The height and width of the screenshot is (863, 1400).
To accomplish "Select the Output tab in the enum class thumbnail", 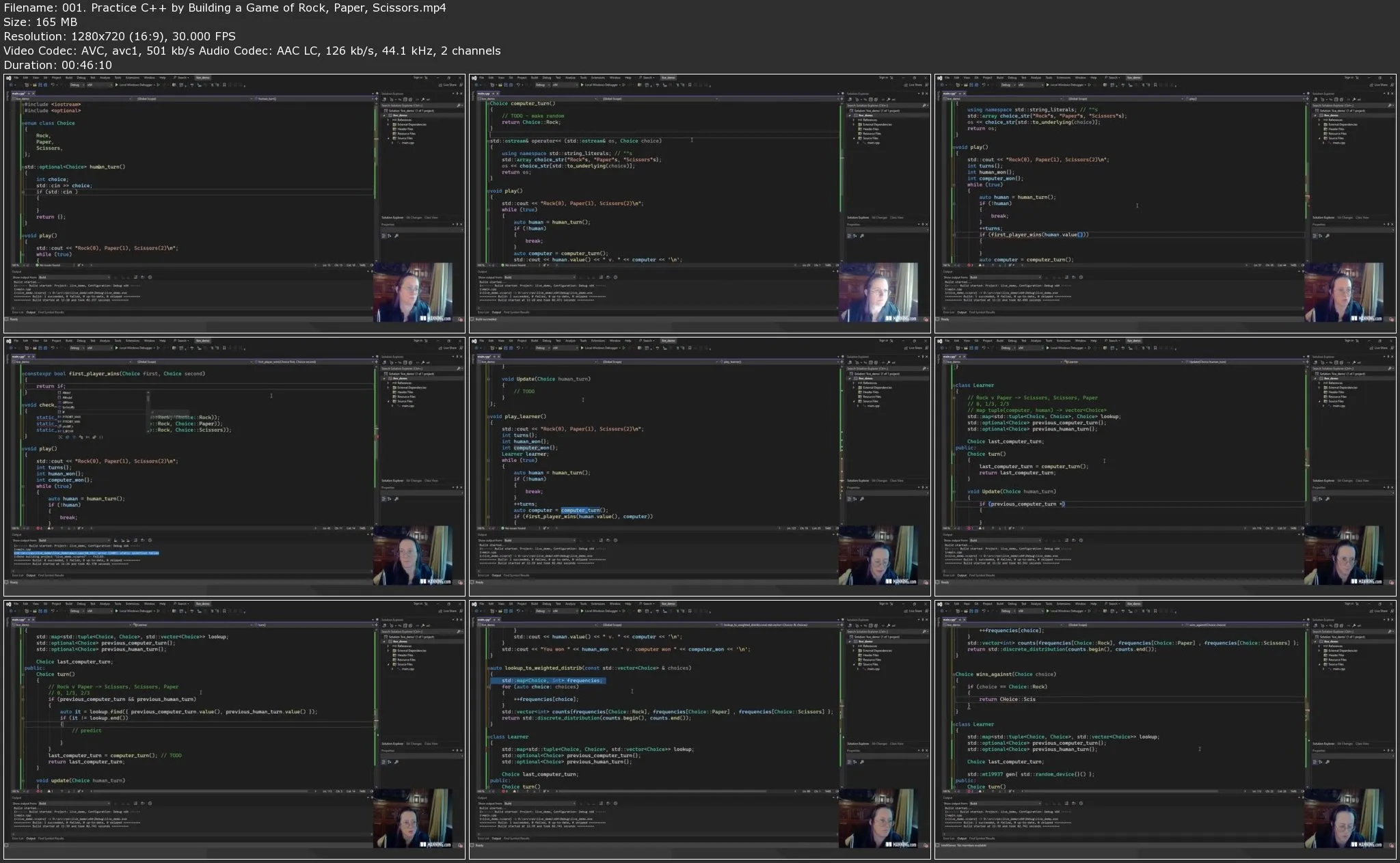I will [x=31, y=312].
